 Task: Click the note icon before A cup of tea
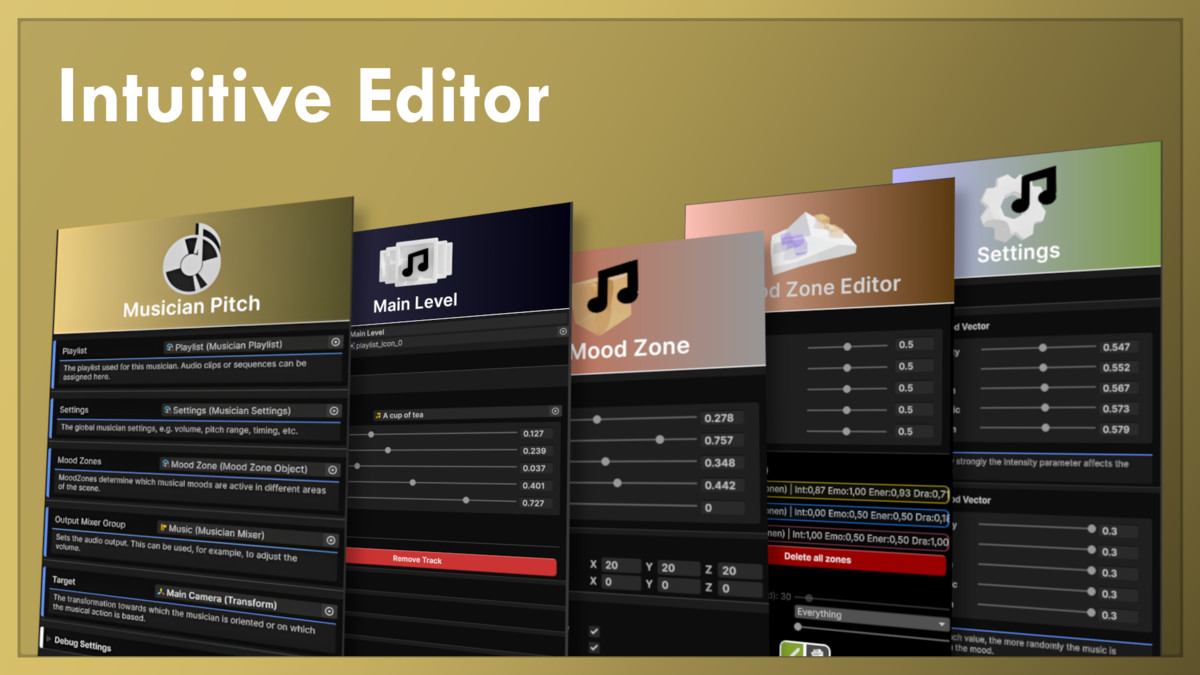[378, 414]
